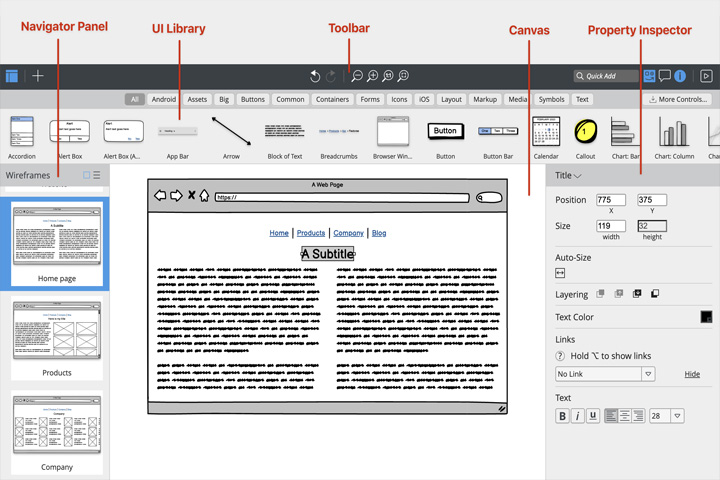Open the Products wireframe thumbnail
The image size is (720, 480).
tap(57, 339)
